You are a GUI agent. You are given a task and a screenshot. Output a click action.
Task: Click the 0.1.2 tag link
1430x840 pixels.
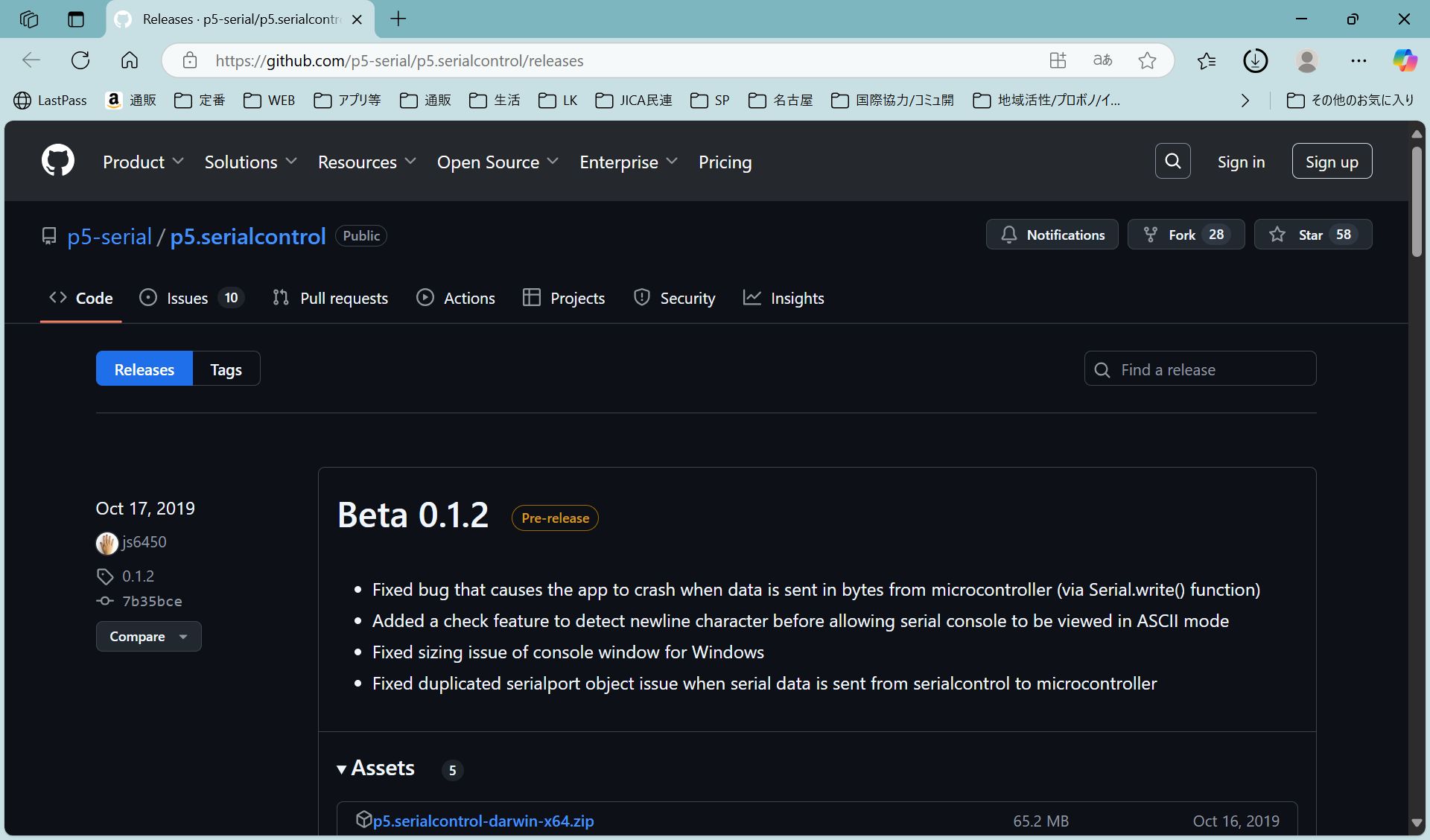[138, 576]
